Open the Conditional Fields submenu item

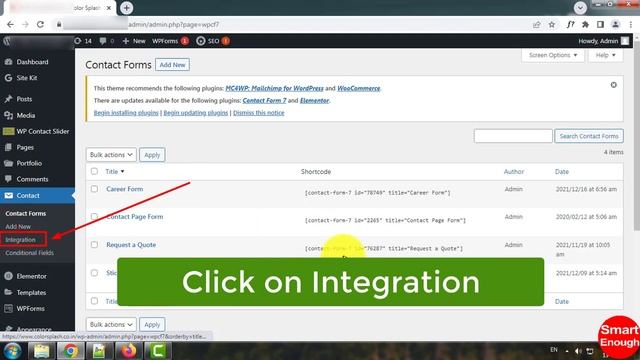click(29, 253)
